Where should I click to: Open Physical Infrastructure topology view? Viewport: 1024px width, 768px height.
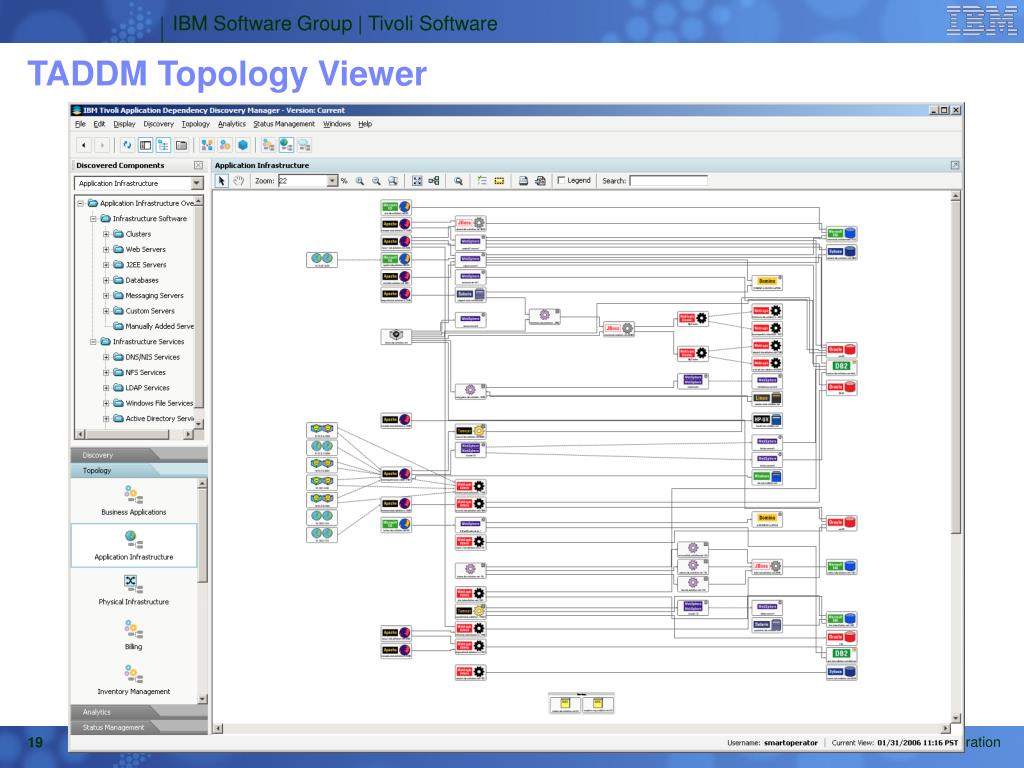pos(133,590)
